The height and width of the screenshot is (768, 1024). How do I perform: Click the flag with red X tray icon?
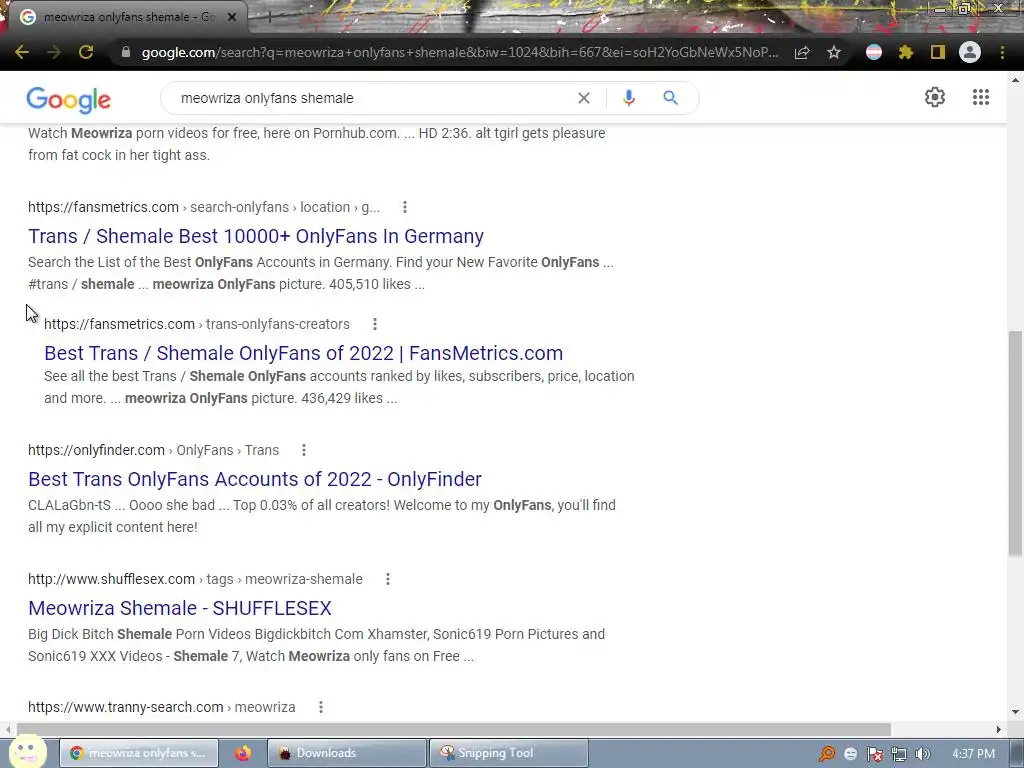pos(875,754)
